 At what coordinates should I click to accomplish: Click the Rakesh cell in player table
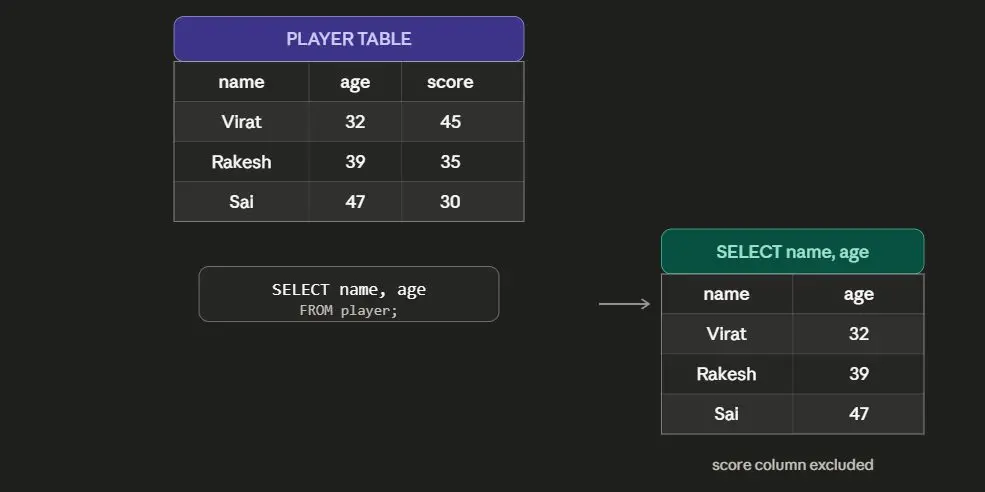241,161
